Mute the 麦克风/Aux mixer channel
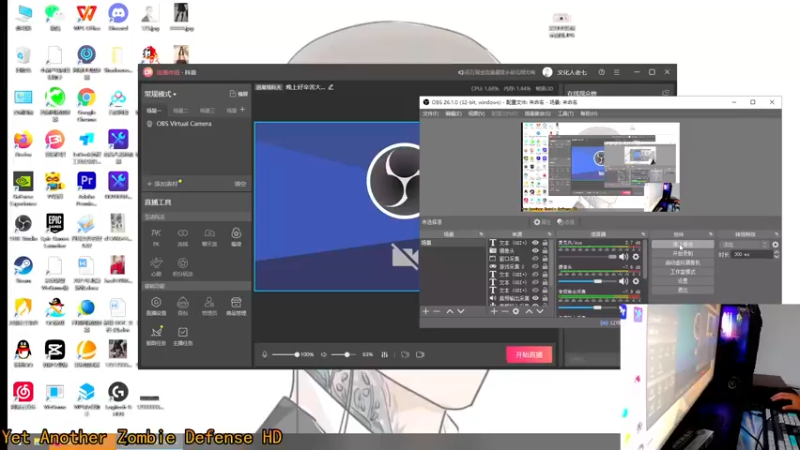 pos(623,257)
